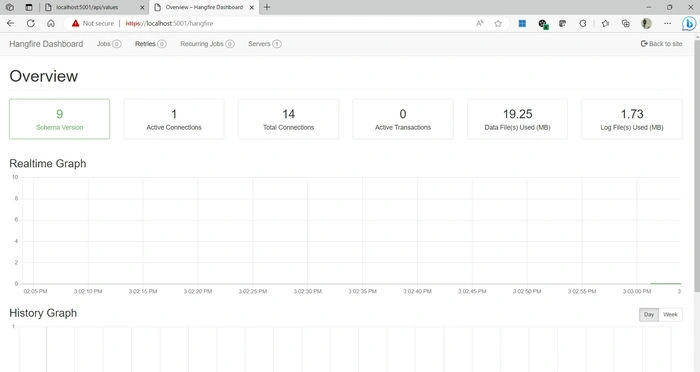Switch to localhost:5001/api/values tab

95,8
